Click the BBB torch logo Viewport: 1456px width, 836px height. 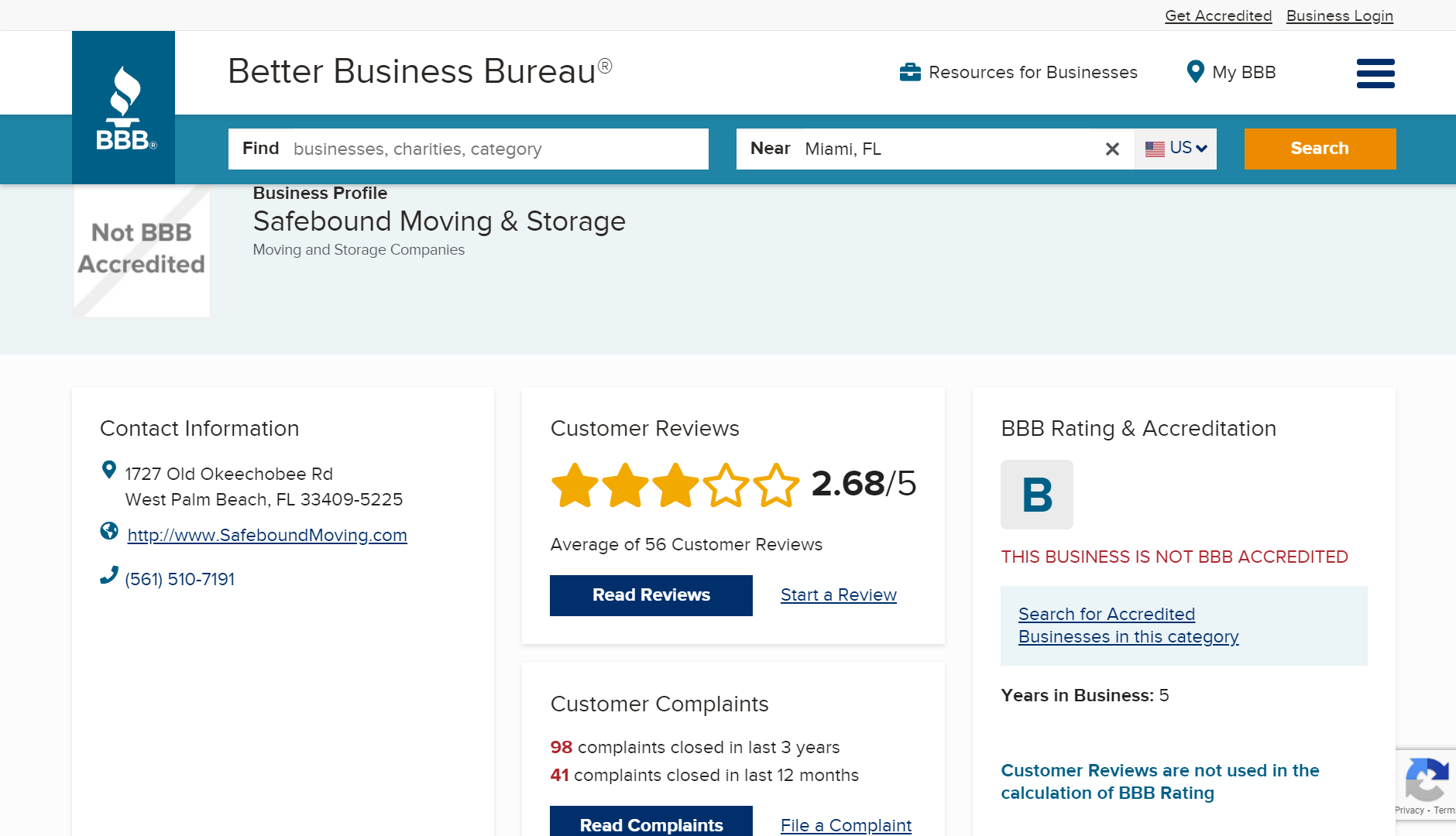tap(124, 108)
